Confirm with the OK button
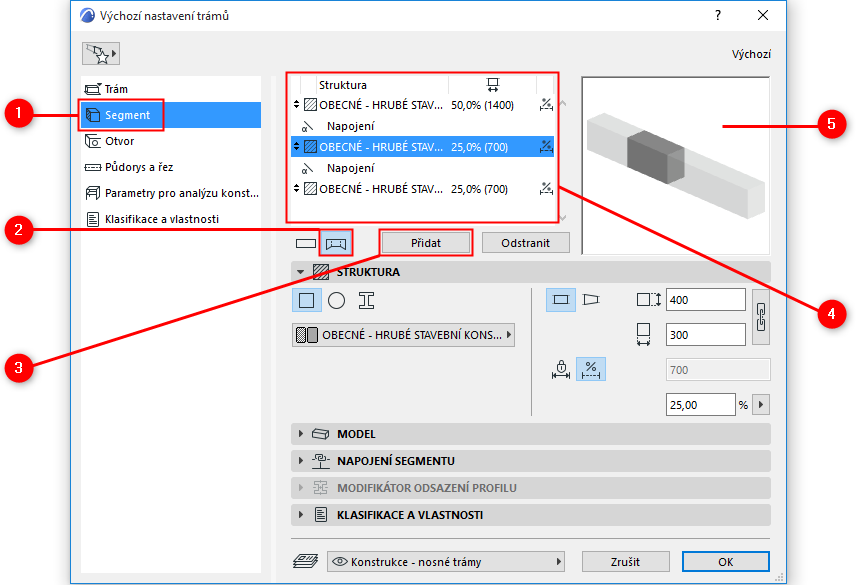The image size is (856, 585). pos(726,562)
